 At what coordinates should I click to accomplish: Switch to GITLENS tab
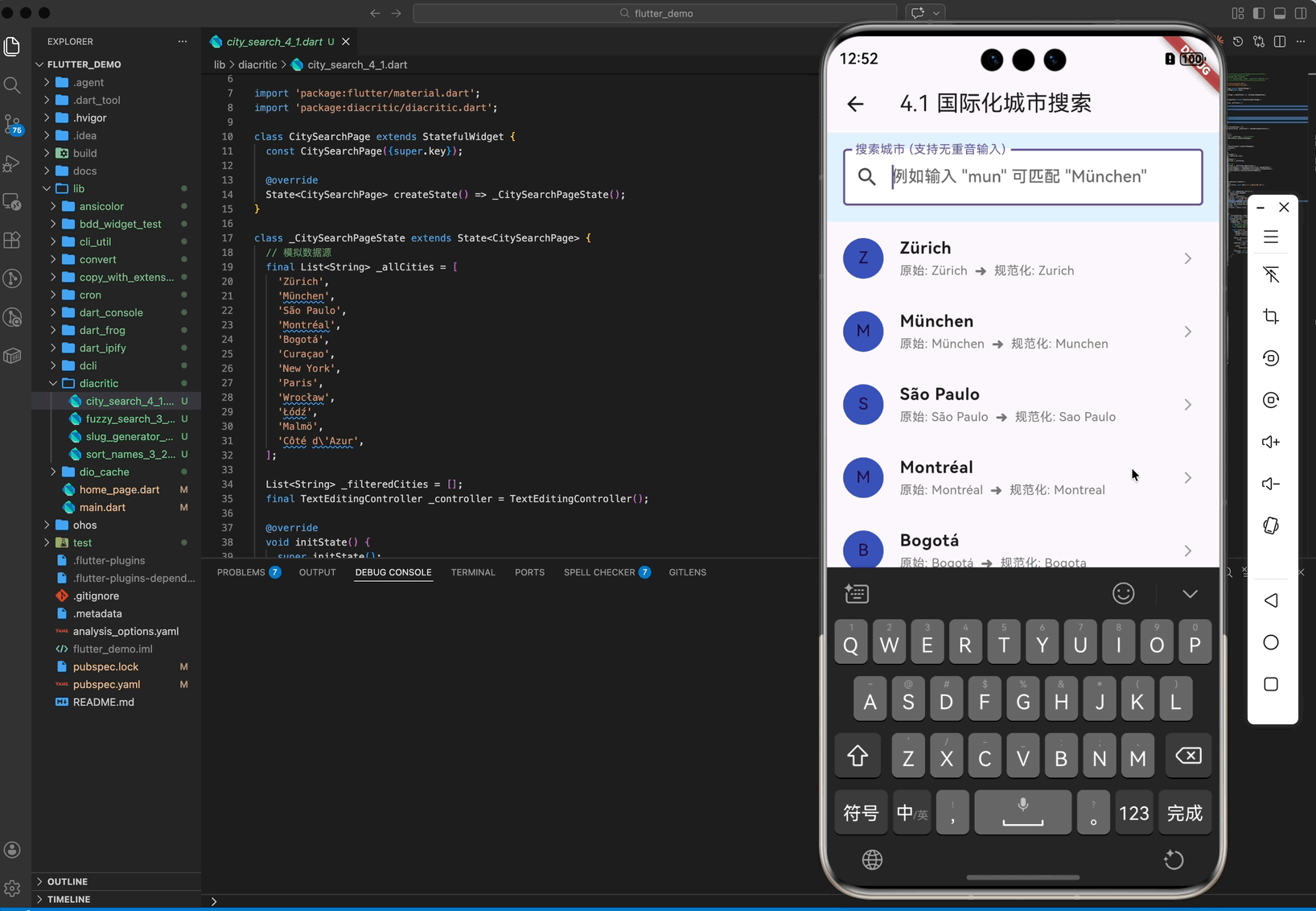click(688, 572)
